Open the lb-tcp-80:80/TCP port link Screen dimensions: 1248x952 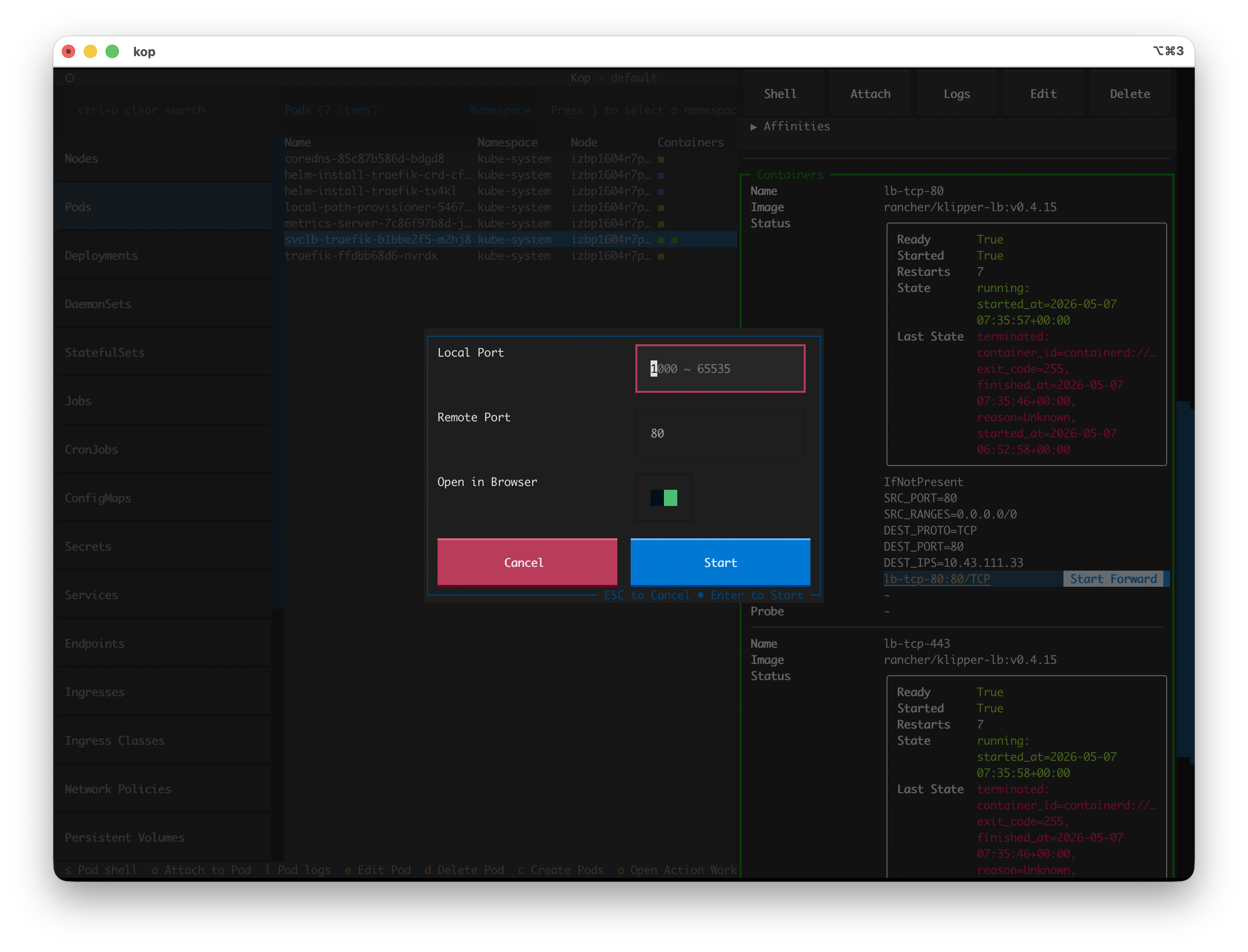tap(936, 579)
